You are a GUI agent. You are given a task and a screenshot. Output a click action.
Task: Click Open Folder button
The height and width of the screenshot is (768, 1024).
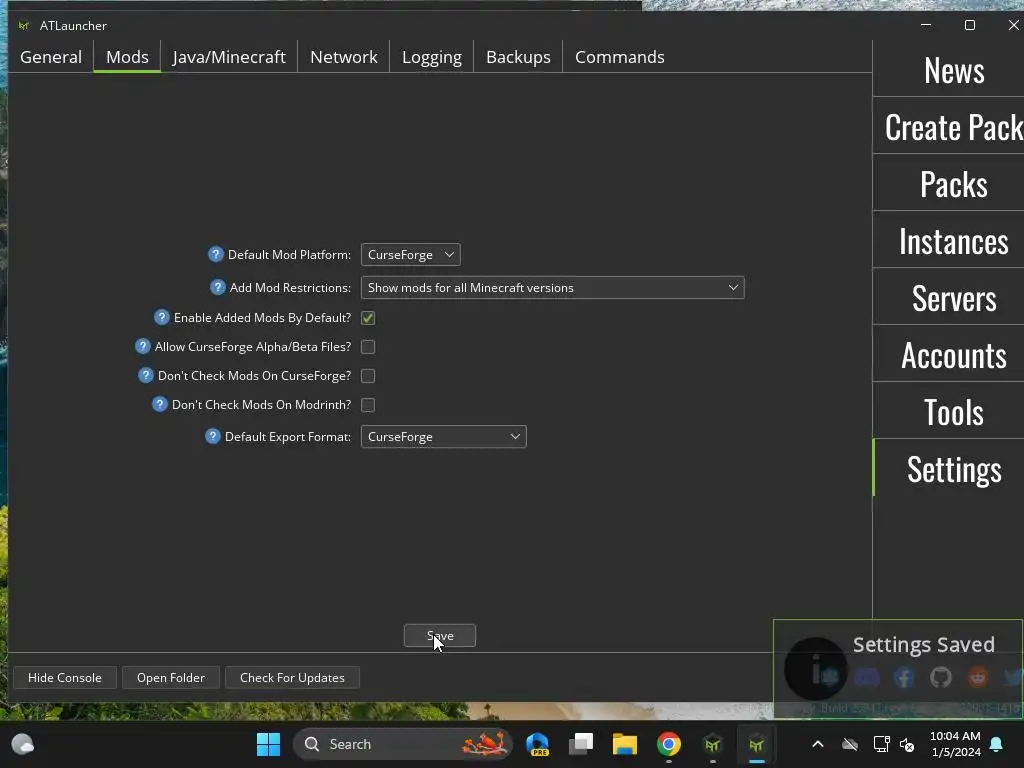tap(171, 677)
